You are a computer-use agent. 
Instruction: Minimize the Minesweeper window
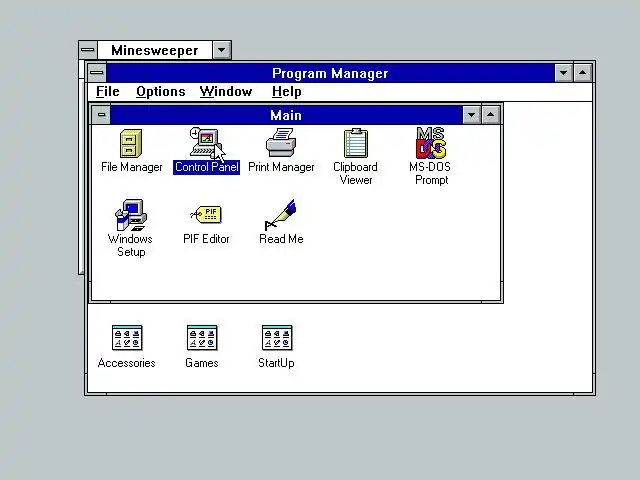point(222,50)
